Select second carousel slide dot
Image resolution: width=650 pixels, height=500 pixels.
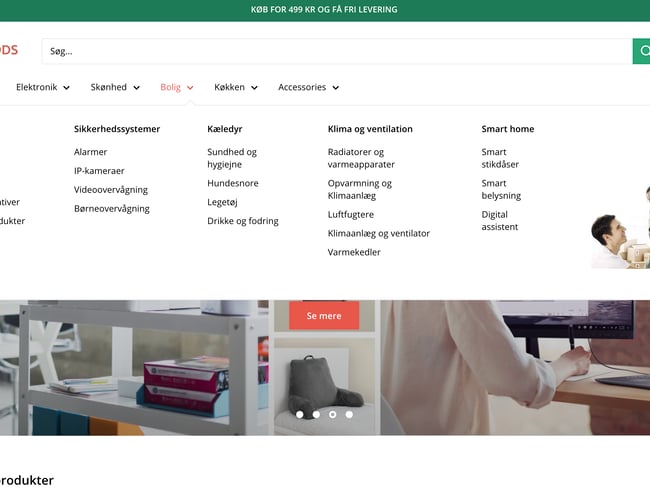316,414
